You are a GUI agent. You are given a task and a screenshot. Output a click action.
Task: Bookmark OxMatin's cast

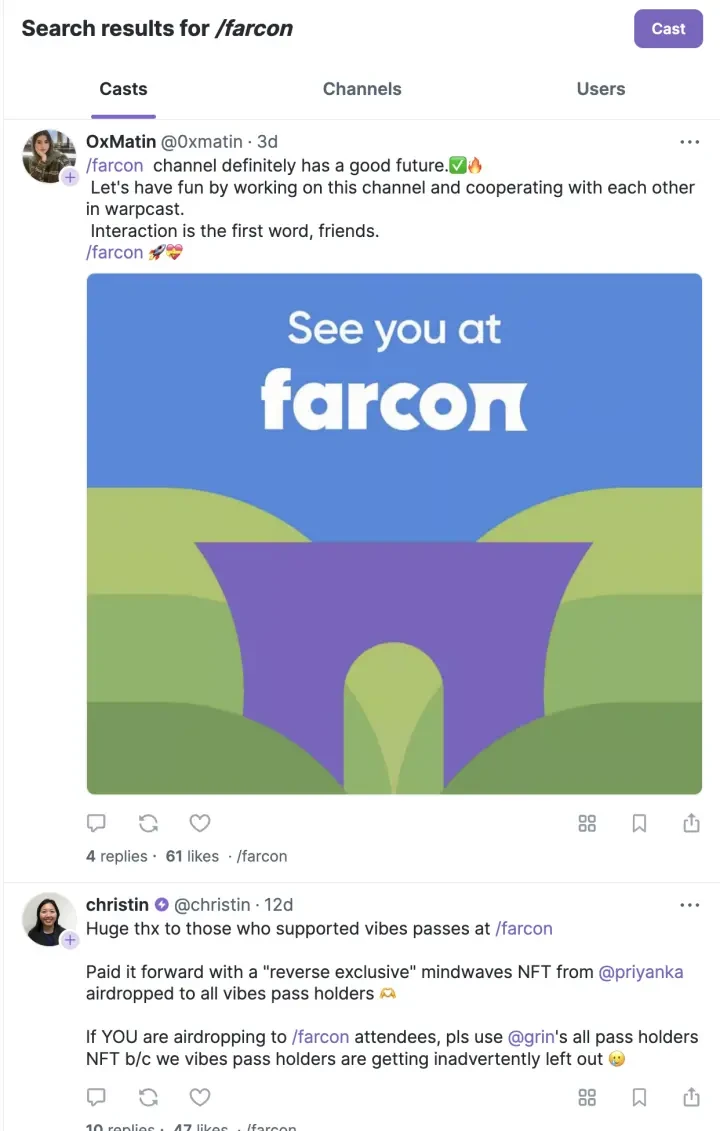(639, 822)
